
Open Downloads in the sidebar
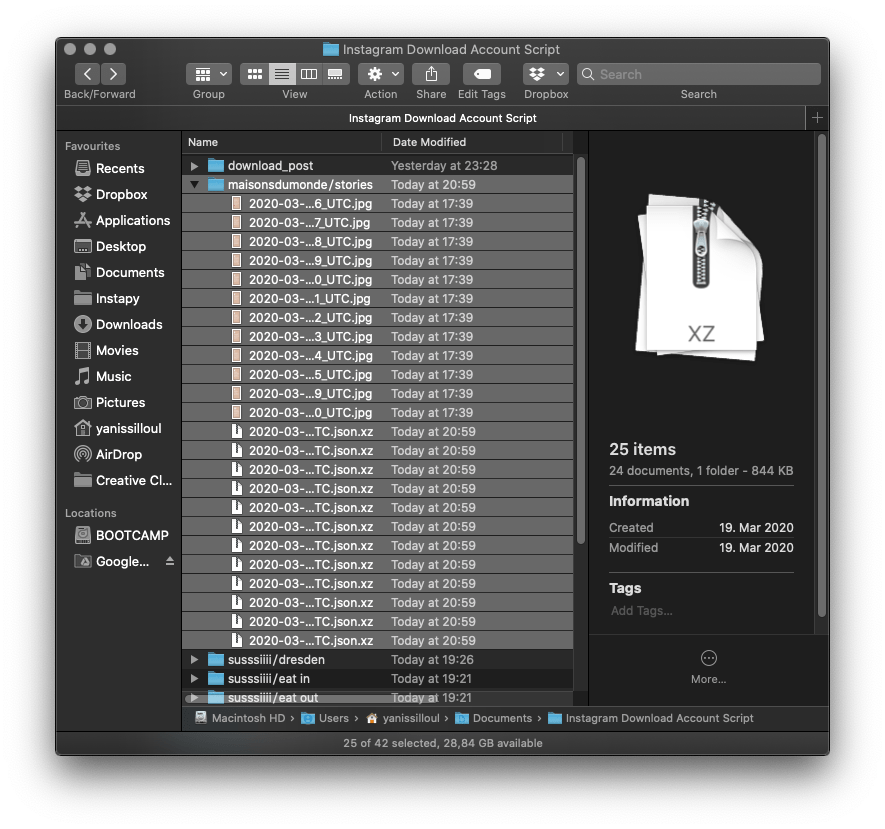(x=129, y=324)
